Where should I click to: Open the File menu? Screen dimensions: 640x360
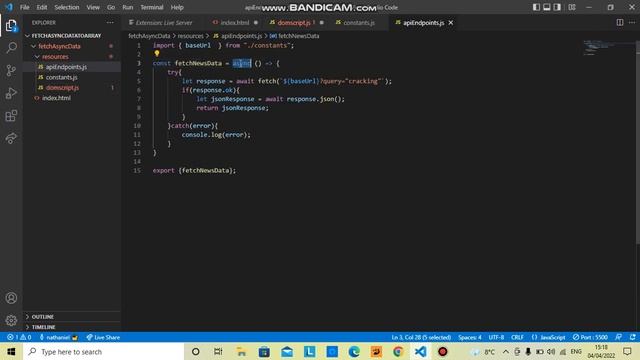(x=24, y=7)
